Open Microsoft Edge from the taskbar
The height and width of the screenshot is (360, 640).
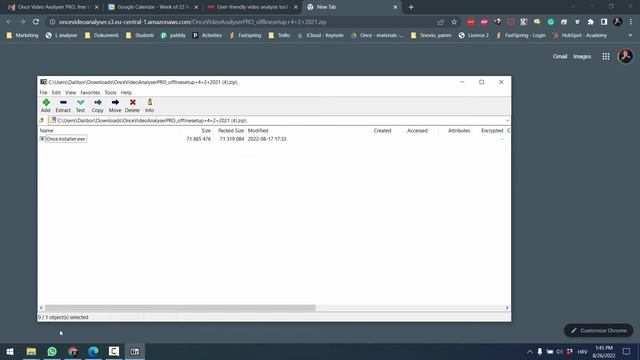tap(93, 351)
